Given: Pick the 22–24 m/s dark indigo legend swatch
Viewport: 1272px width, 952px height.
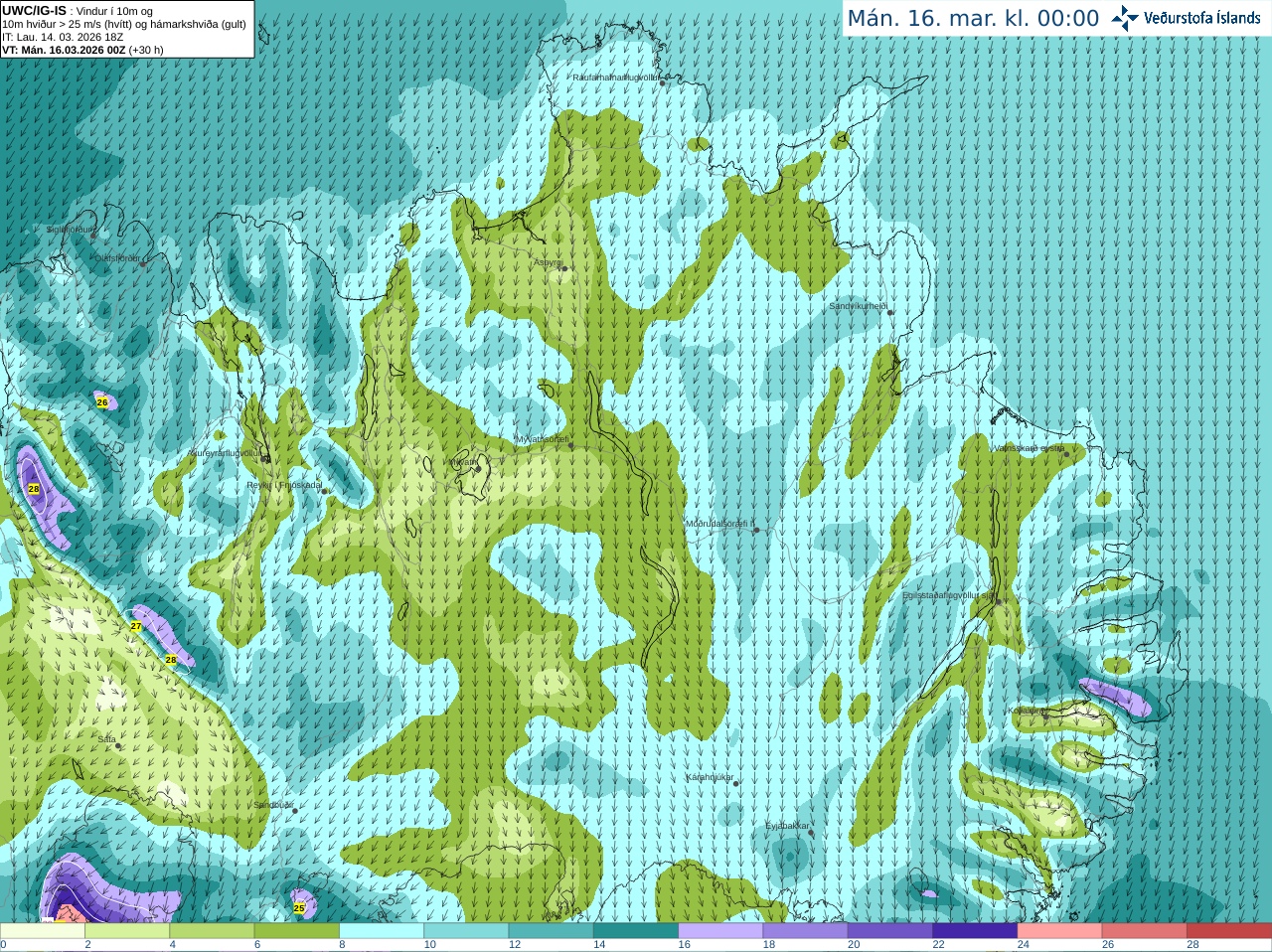Looking at the screenshot, I should (x=975, y=931).
